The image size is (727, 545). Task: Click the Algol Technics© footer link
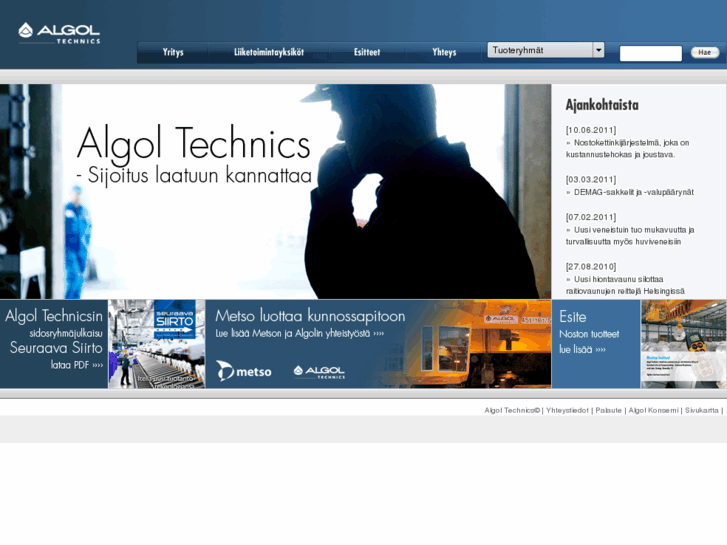click(x=512, y=410)
